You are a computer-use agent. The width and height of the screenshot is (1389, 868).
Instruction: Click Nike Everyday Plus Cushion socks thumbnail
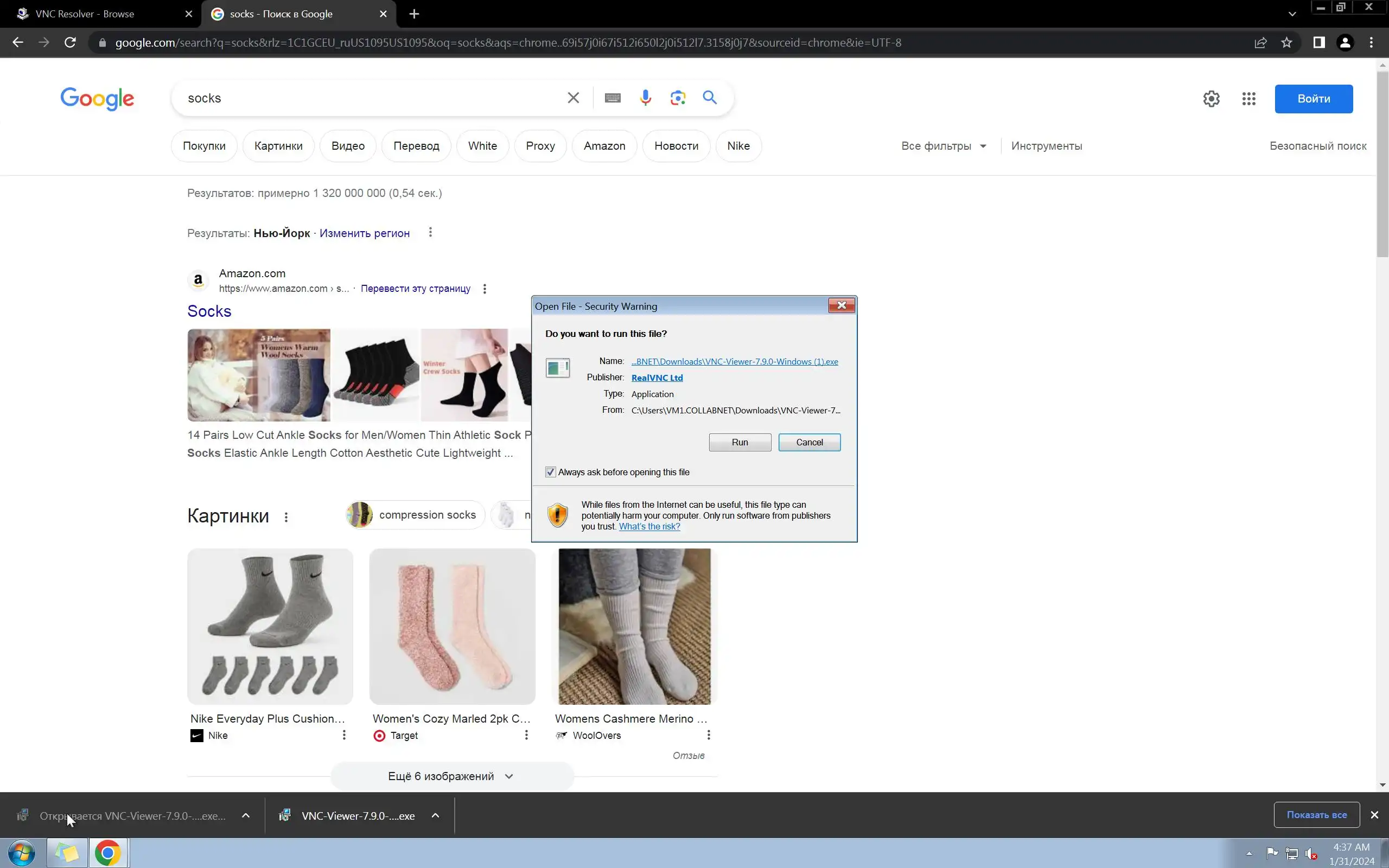tap(270, 626)
